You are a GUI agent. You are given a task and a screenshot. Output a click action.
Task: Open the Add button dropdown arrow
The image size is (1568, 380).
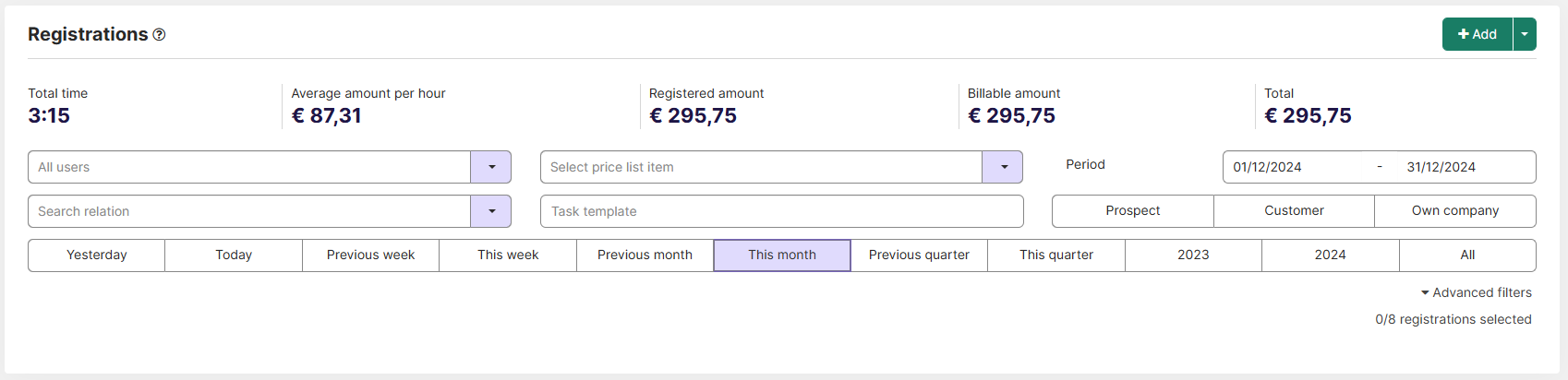pyautogui.click(x=1525, y=34)
